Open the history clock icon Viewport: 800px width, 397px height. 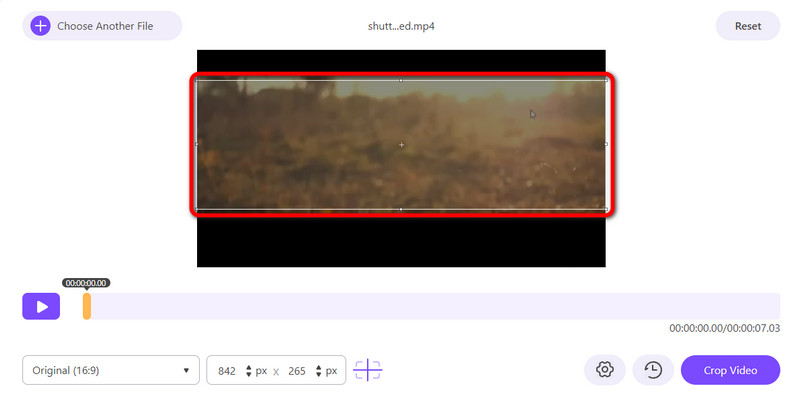click(x=653, y=370)
